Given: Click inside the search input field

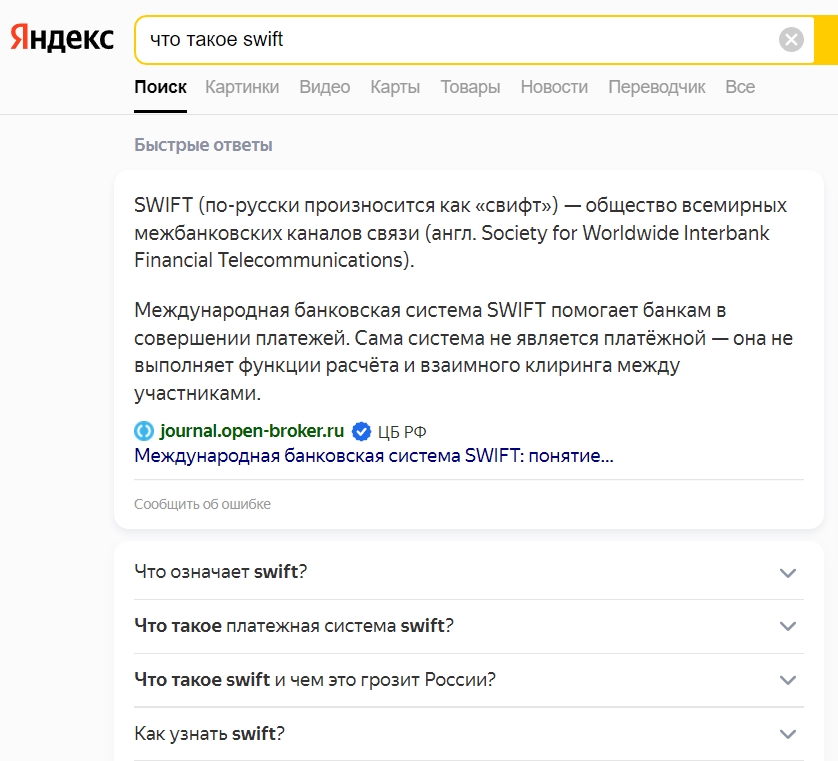Looking at the screenshot, I should pyautogui.click(x=400, y=39).
